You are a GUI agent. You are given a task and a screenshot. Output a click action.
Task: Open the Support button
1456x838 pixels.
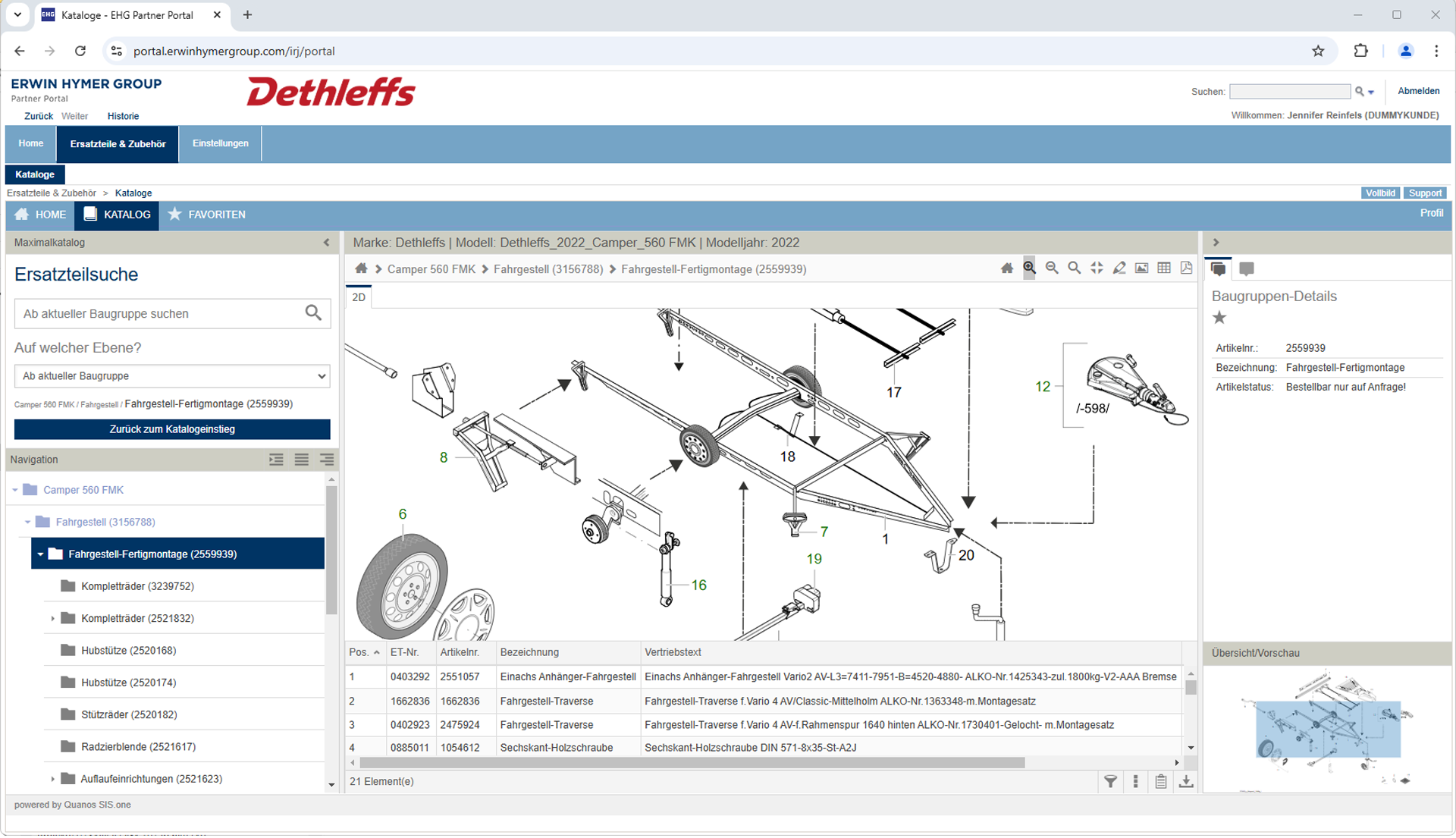pos(1425,193)
